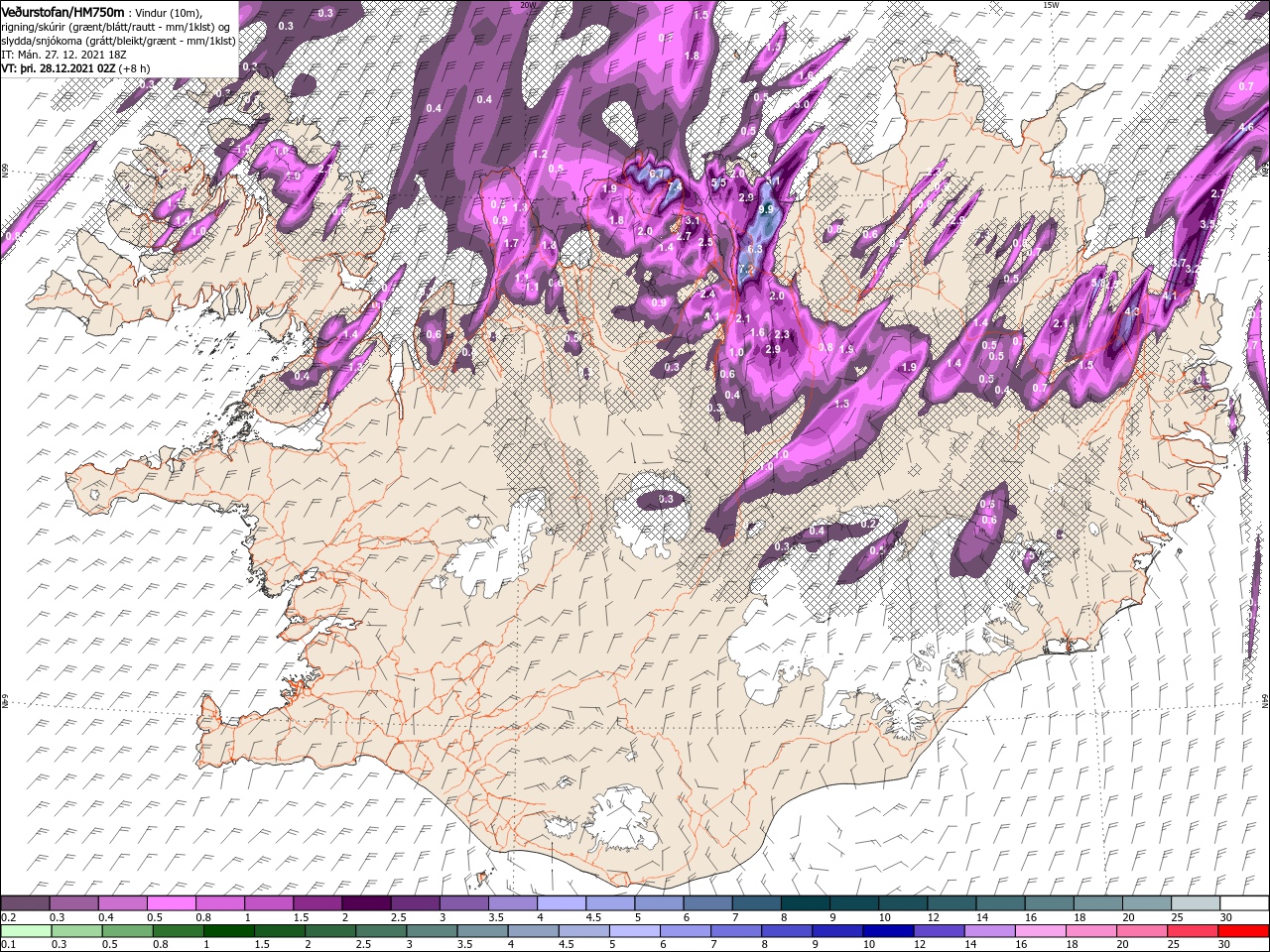Click lower legend swatch between 0.1 and 0.3
The width and height of the screenshot is (1270, 952).
[26, 931]
